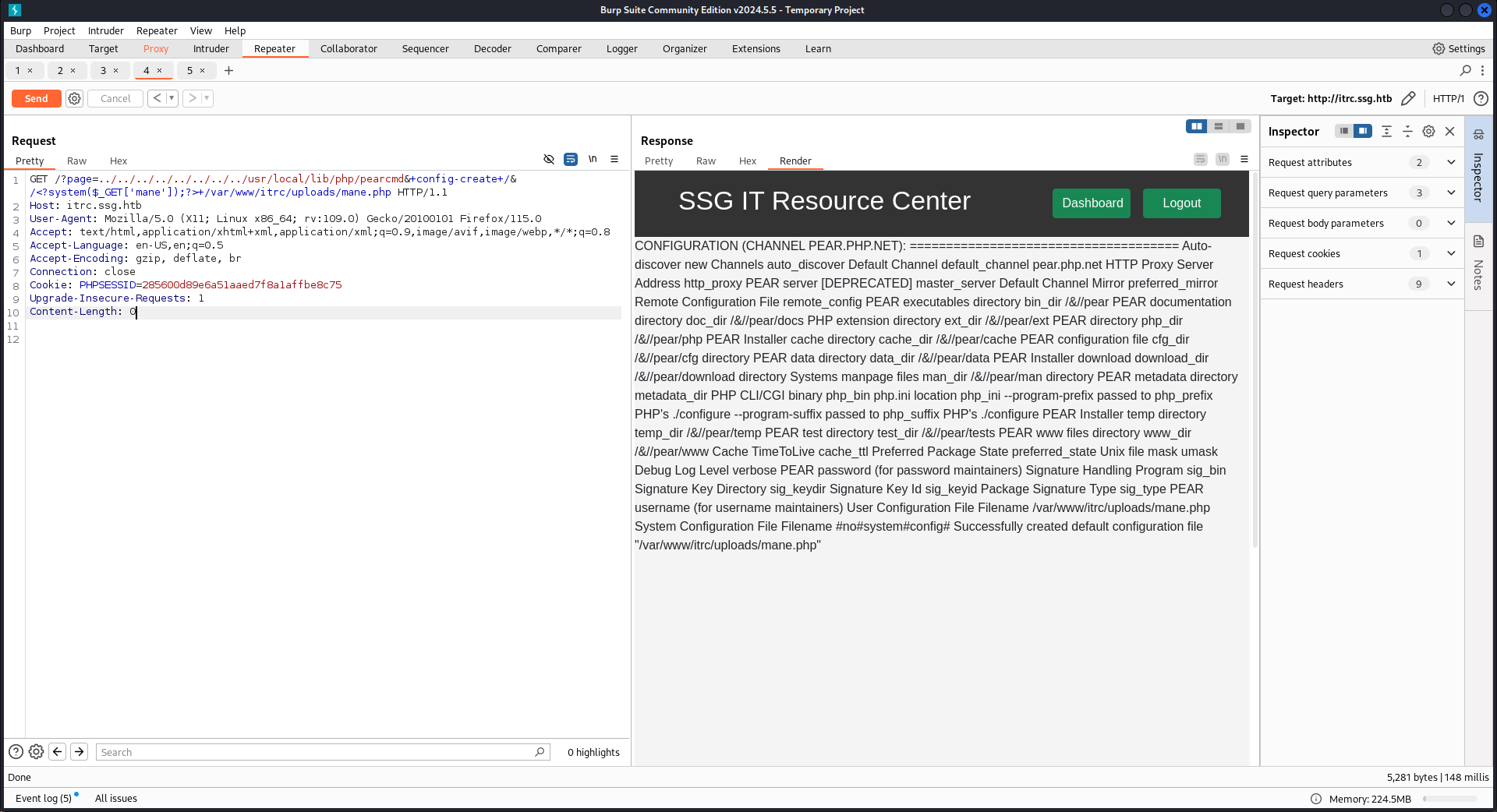This screenshot has height=812, width=1497.
Task: Toggle hide non-printable characters in request
Action: [x=549, y=159]
